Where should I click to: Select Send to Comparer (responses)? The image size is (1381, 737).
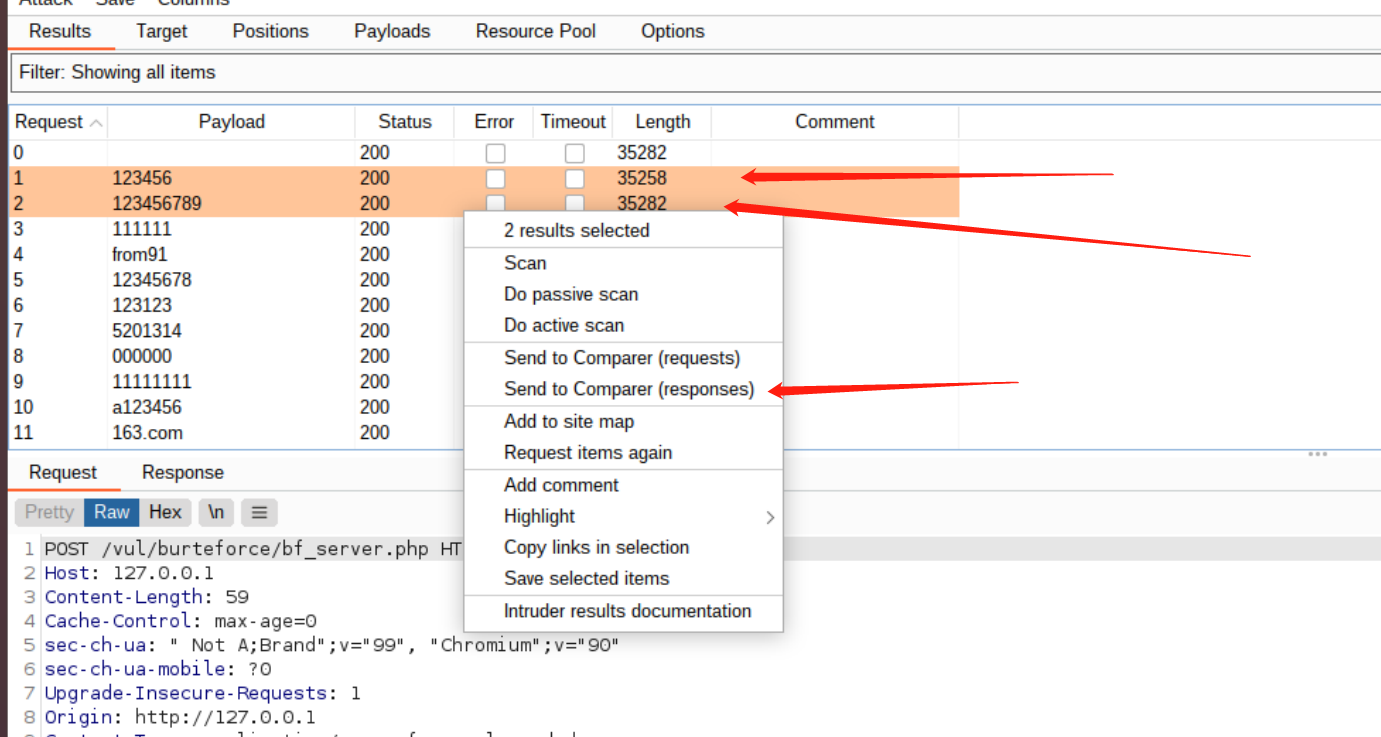pyautogui.click(x=623, y=389)
